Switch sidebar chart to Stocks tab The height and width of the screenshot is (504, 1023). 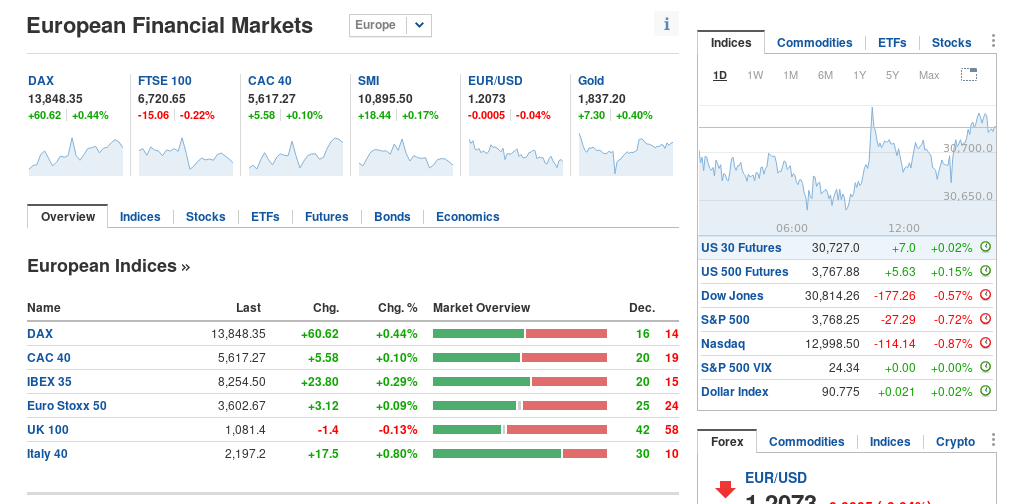point(951,42)
